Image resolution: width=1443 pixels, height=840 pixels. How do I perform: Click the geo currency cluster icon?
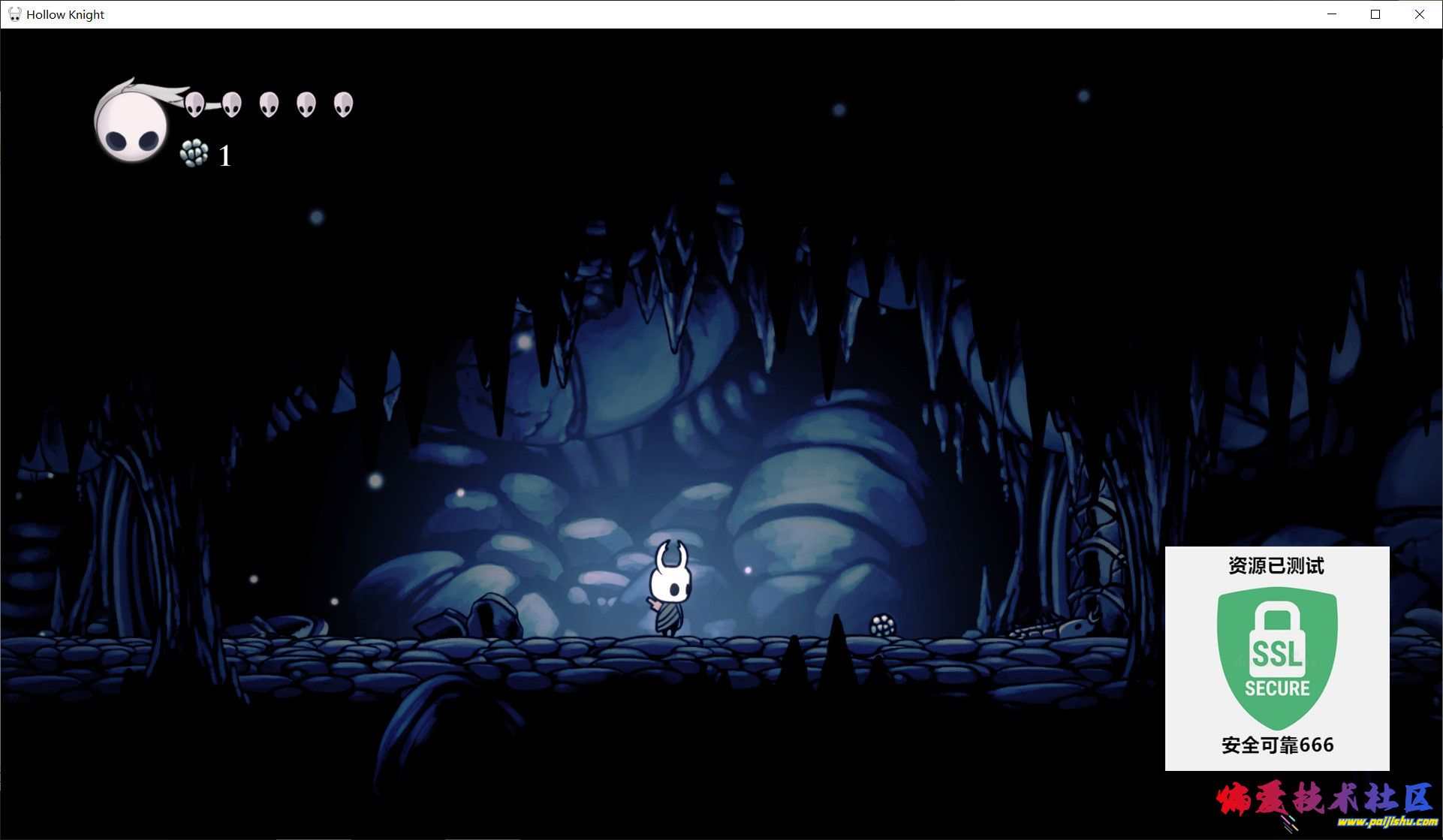(194, 153)
